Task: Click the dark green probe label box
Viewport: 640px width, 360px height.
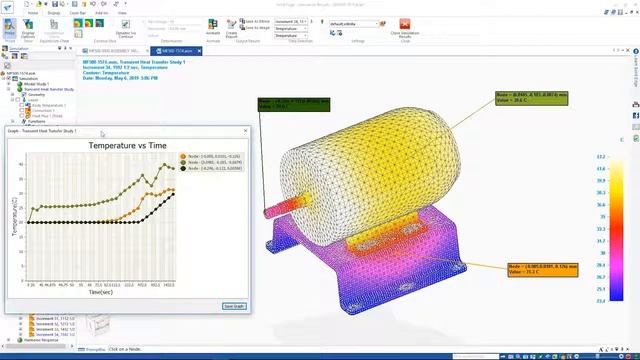Action: point(294,104)
